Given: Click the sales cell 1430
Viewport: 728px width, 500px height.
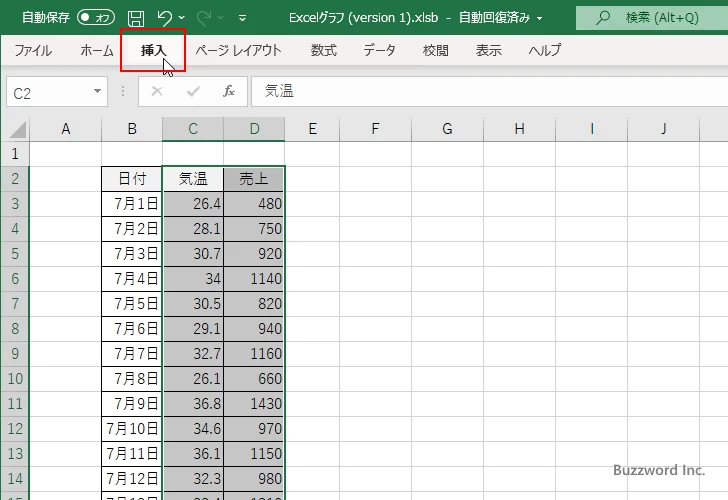Looking at the screenshot, I should [254, 403].
